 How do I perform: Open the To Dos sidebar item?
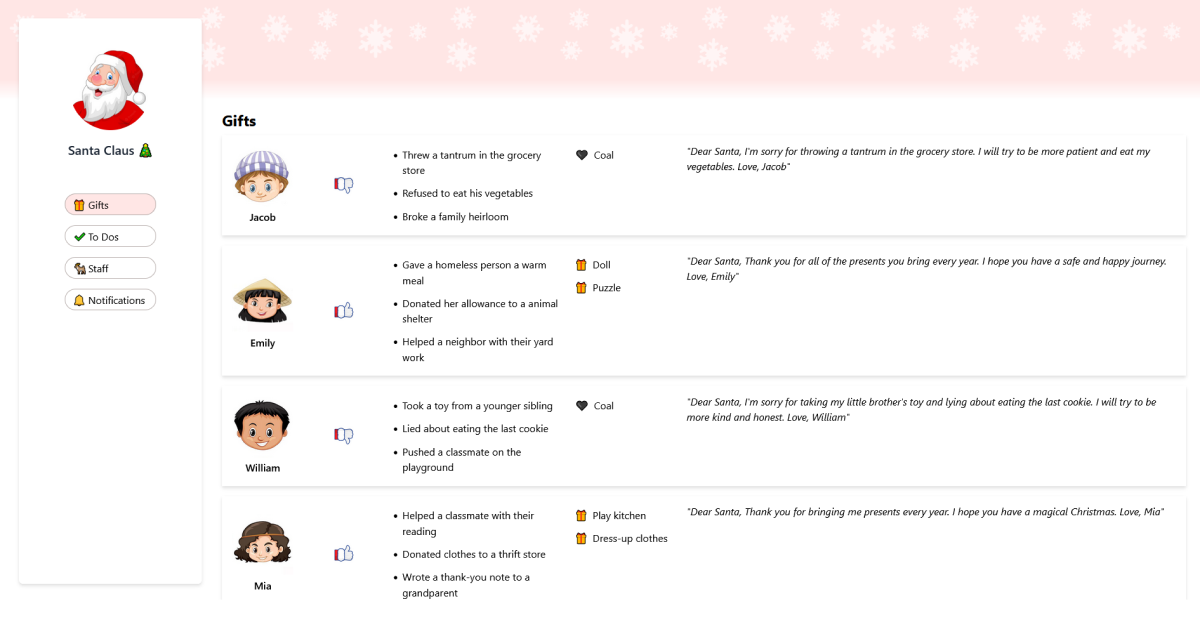click(110, 237)
